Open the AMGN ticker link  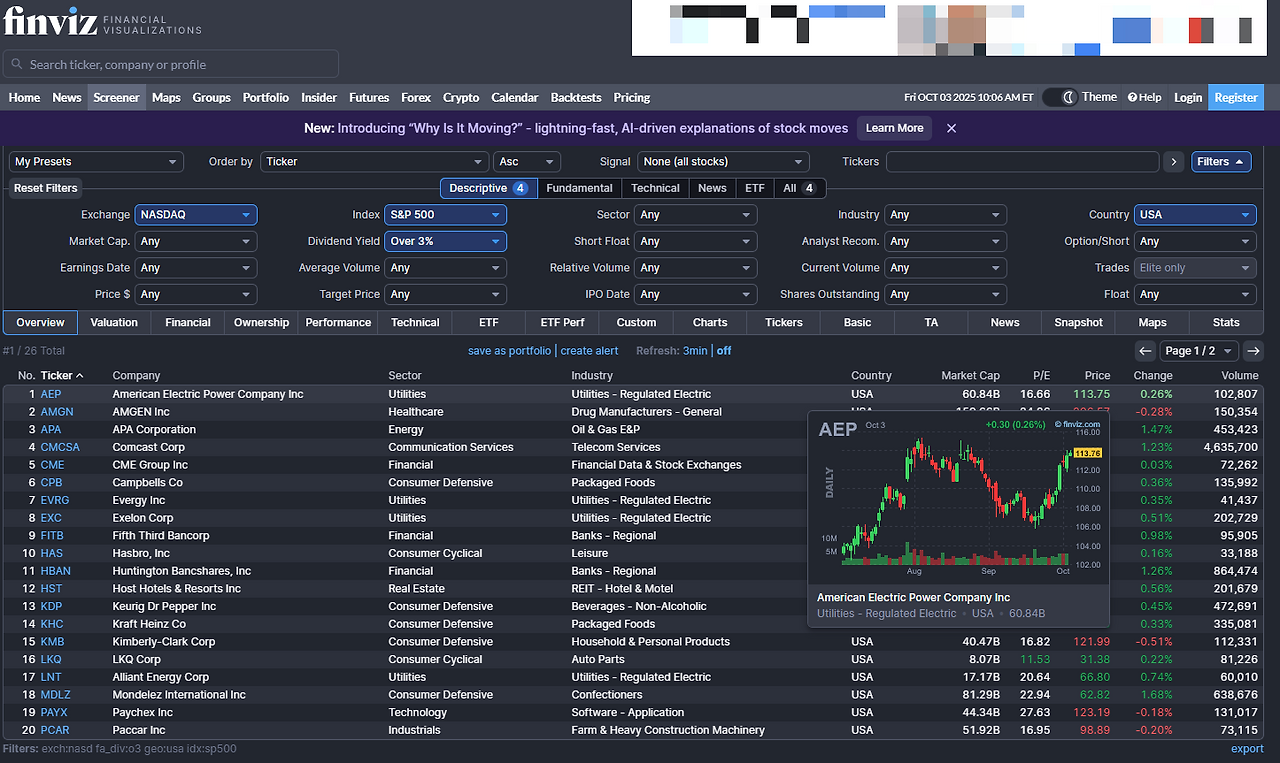(57, 412)
